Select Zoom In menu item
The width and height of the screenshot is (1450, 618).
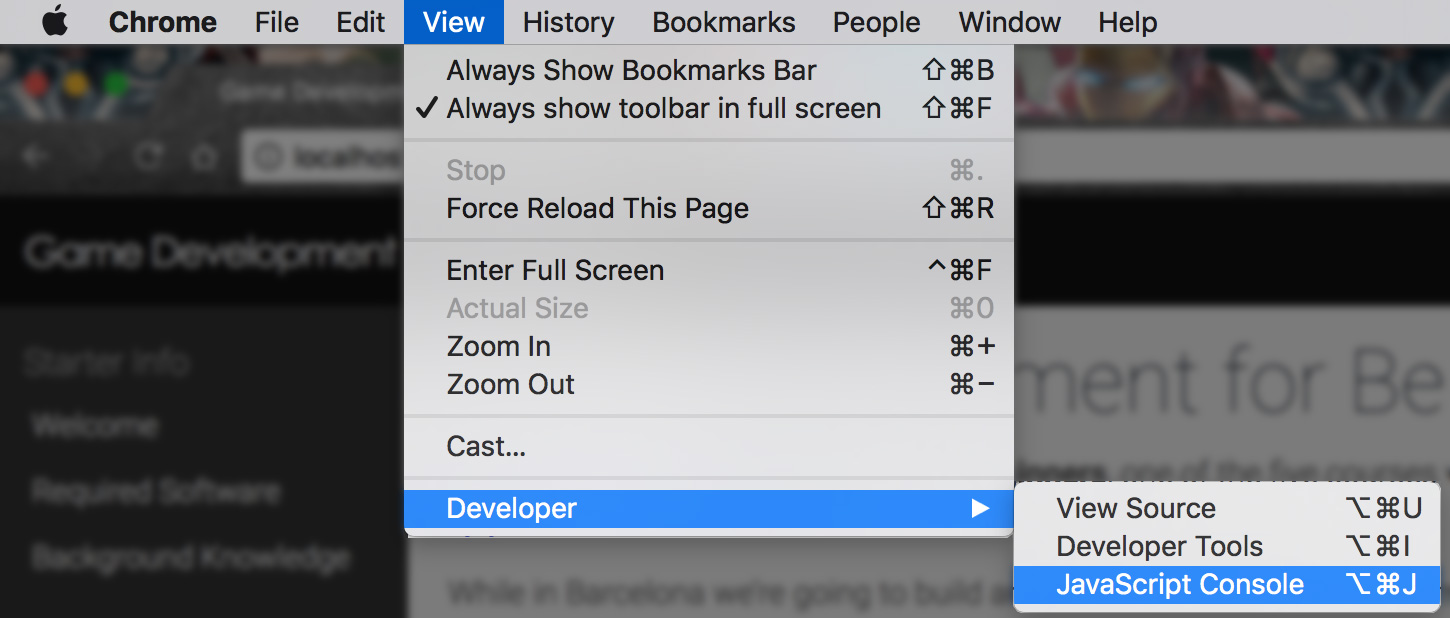click(x=498, y=347)
